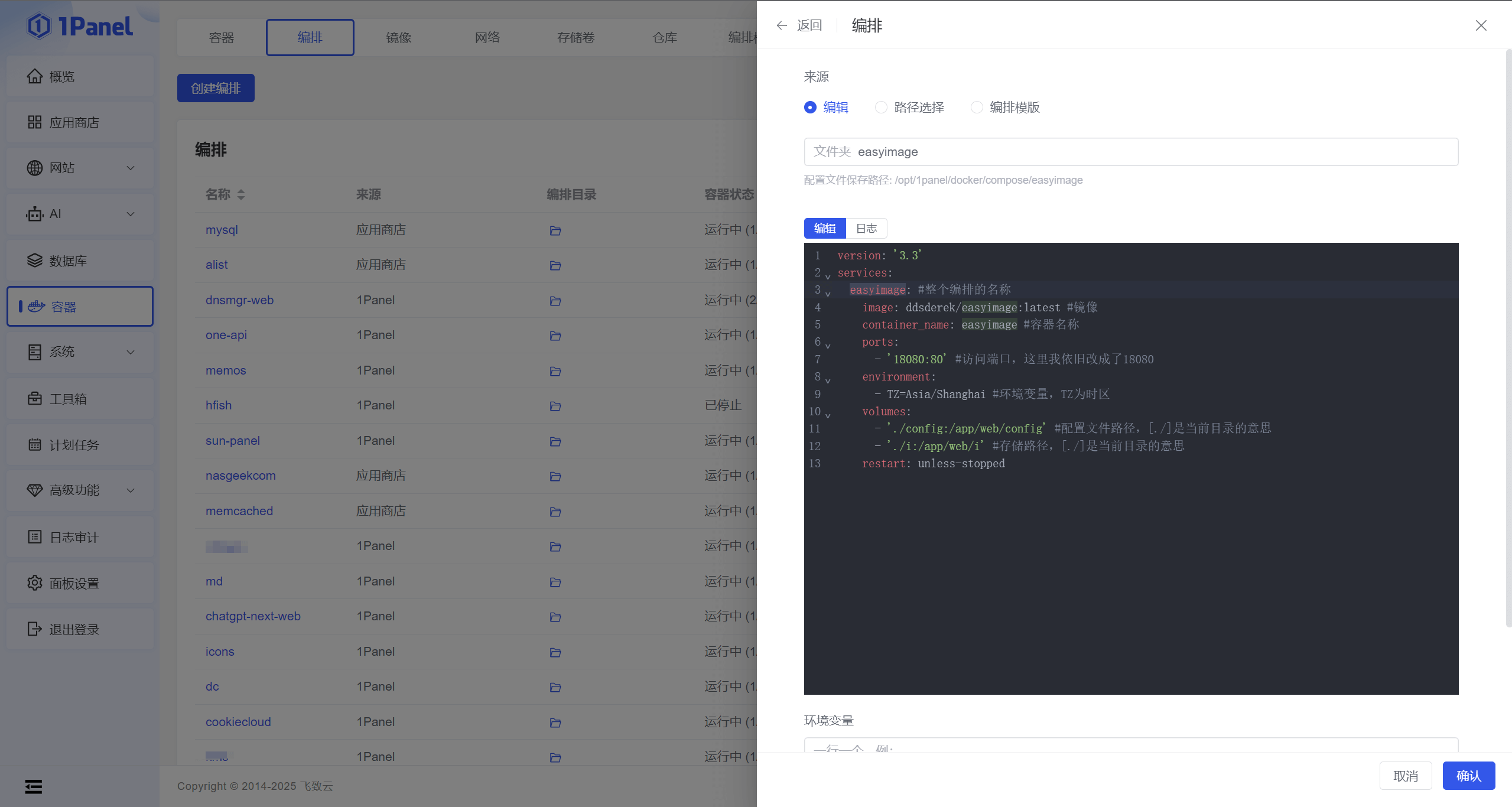
Task: Select the 编辑 source radio button
Action: pyautogui.click(x=810, y=107)
